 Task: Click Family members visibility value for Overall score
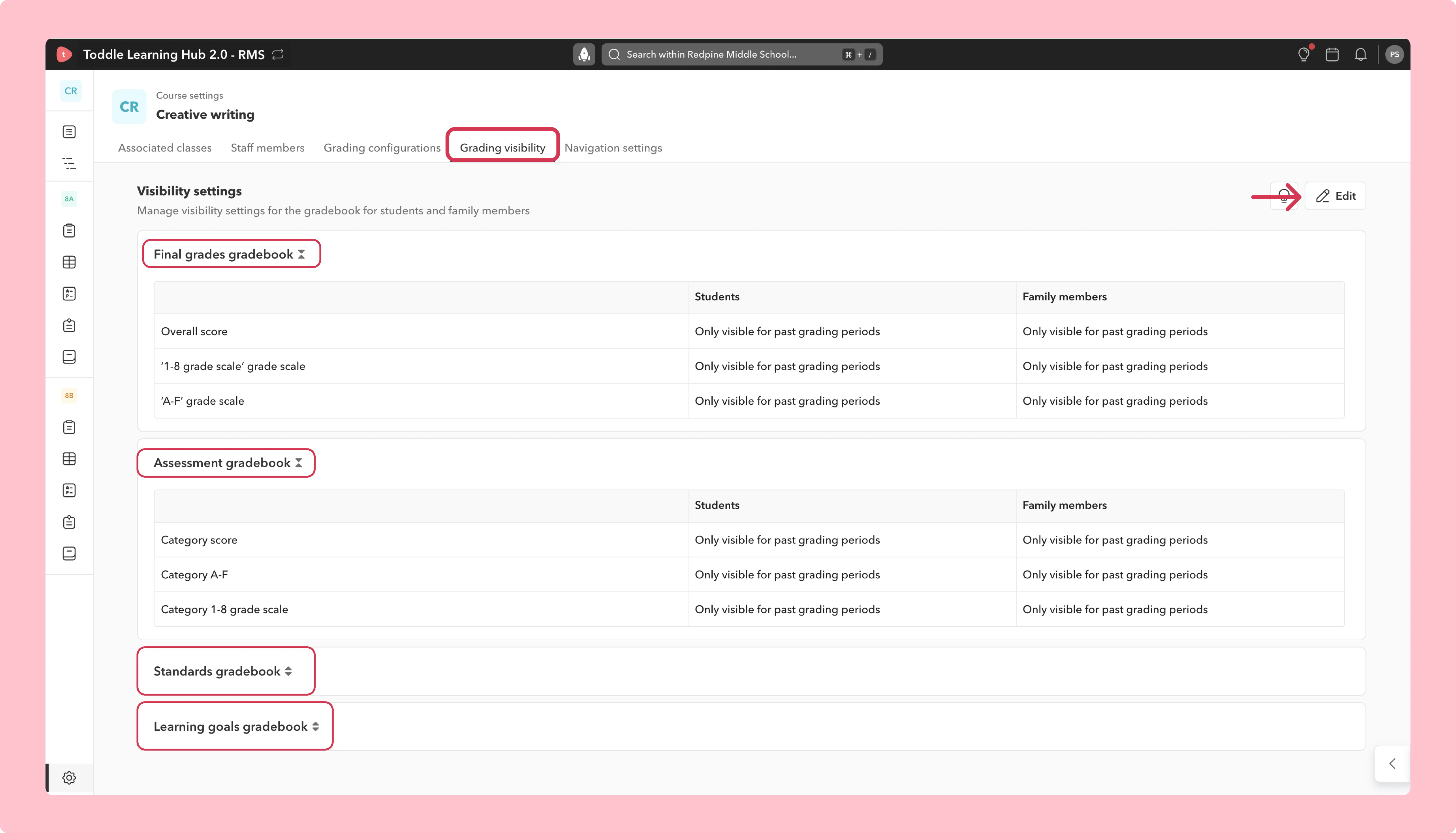click(x=1115, y=332)
